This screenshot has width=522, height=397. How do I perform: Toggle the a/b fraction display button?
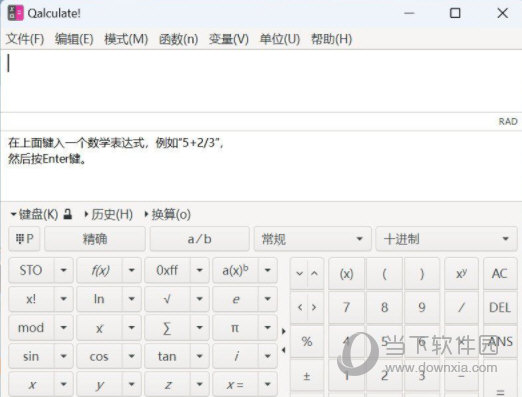click(199, 239)
